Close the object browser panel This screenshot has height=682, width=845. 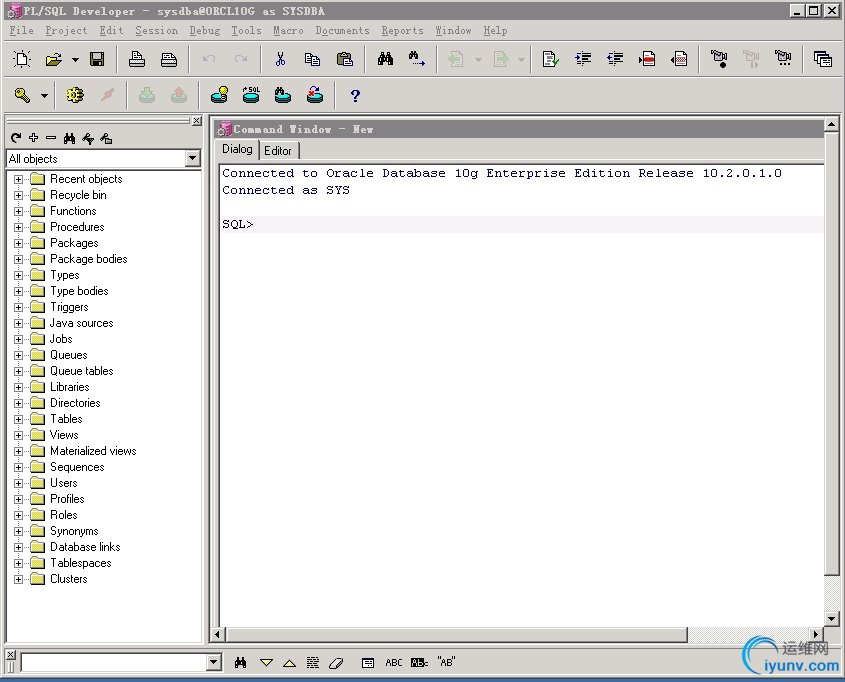pyautogui.click(x=197, y=121)
